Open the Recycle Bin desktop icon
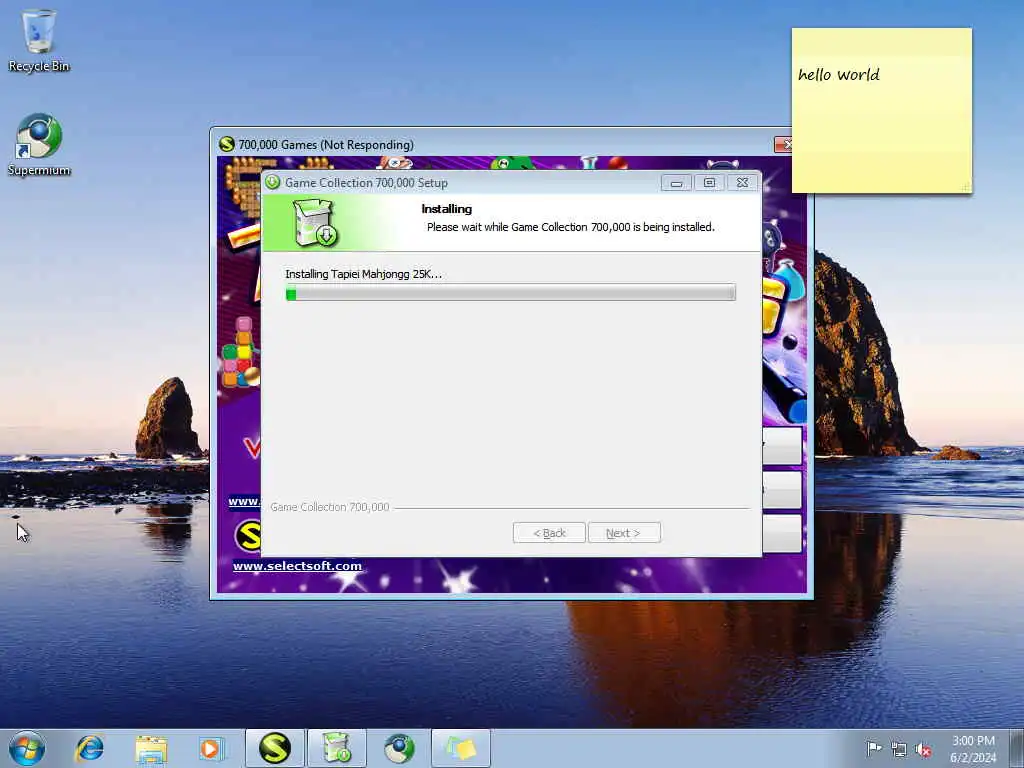The width and height of the screenshot is (1024, 768). click(39, 39)
